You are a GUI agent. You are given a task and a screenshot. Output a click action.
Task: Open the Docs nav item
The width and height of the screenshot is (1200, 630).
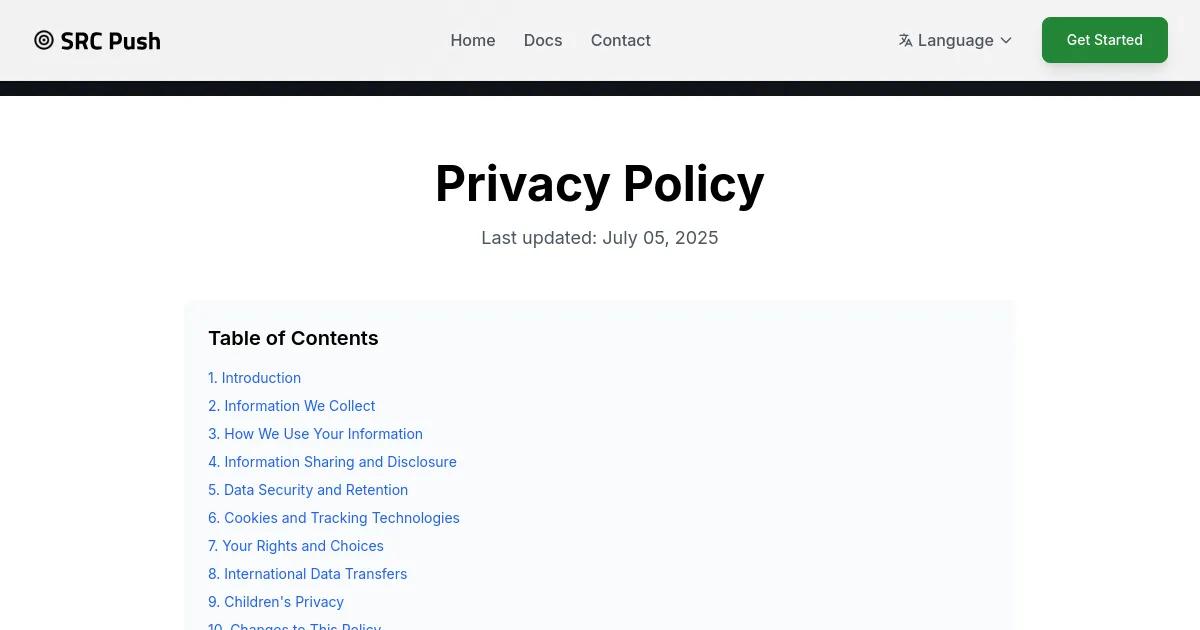click(x=543, y=40)
